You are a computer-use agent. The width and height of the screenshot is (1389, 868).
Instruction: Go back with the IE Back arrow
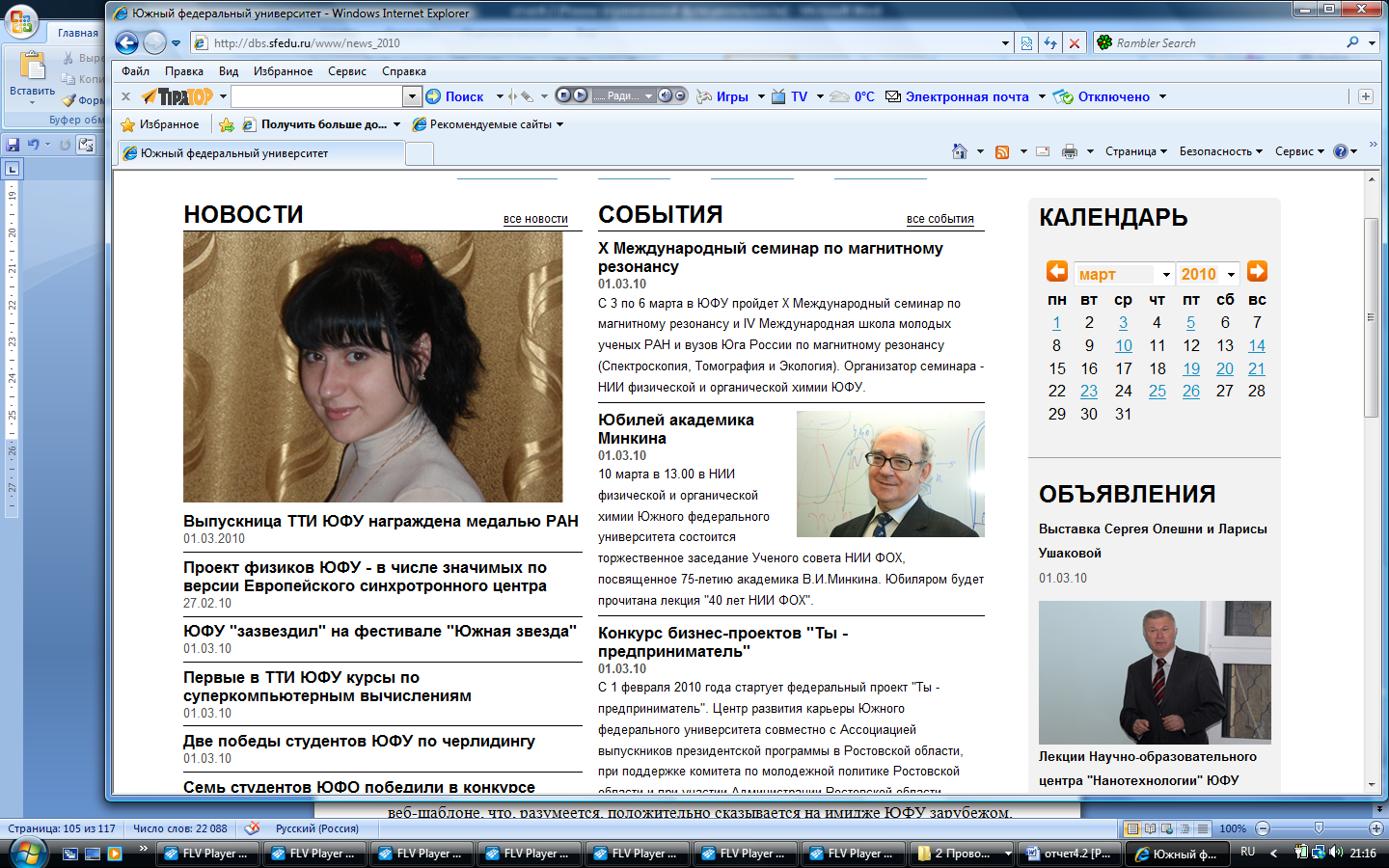126,42
